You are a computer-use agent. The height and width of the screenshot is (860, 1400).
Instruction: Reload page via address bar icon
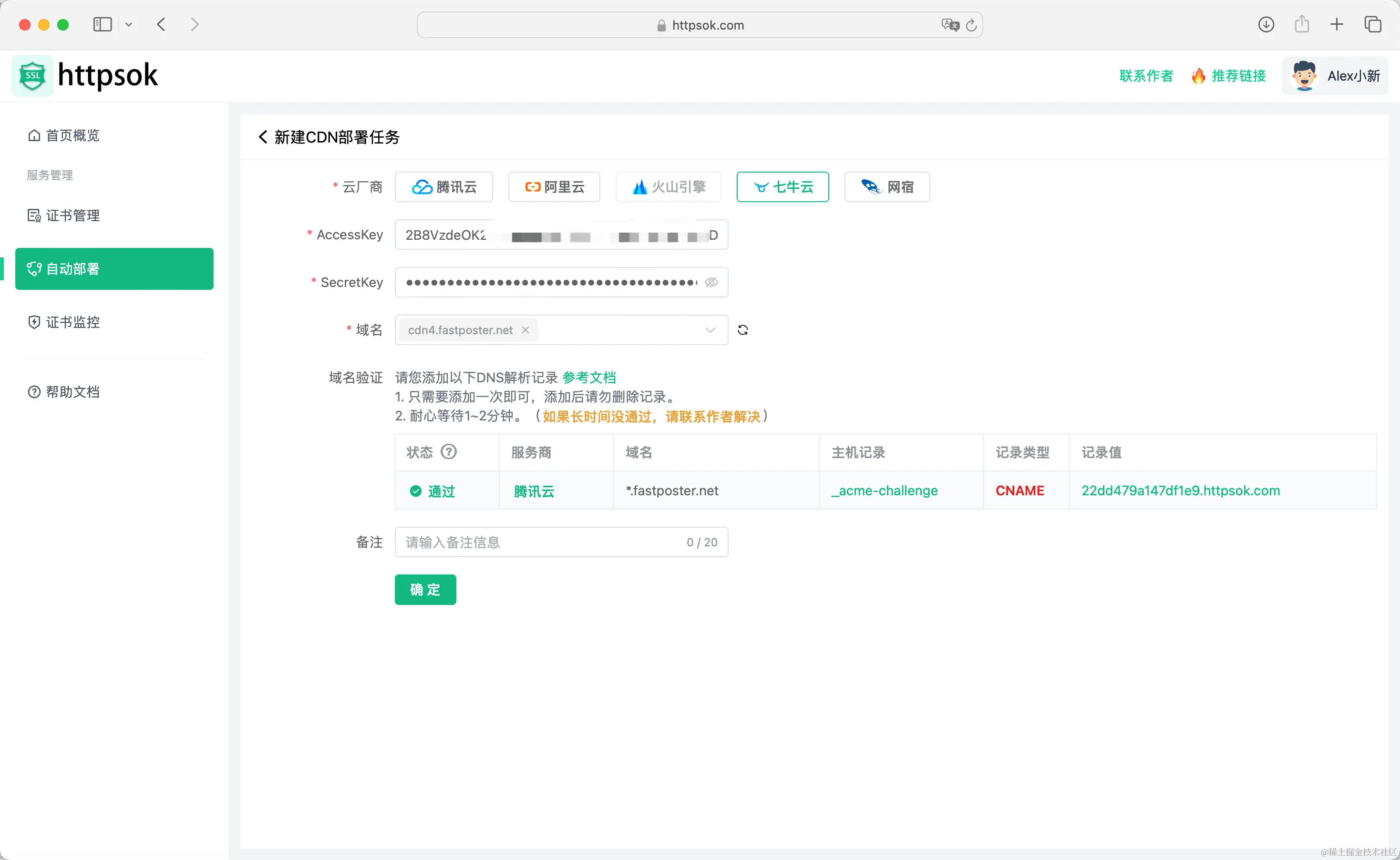coord(972,25)
